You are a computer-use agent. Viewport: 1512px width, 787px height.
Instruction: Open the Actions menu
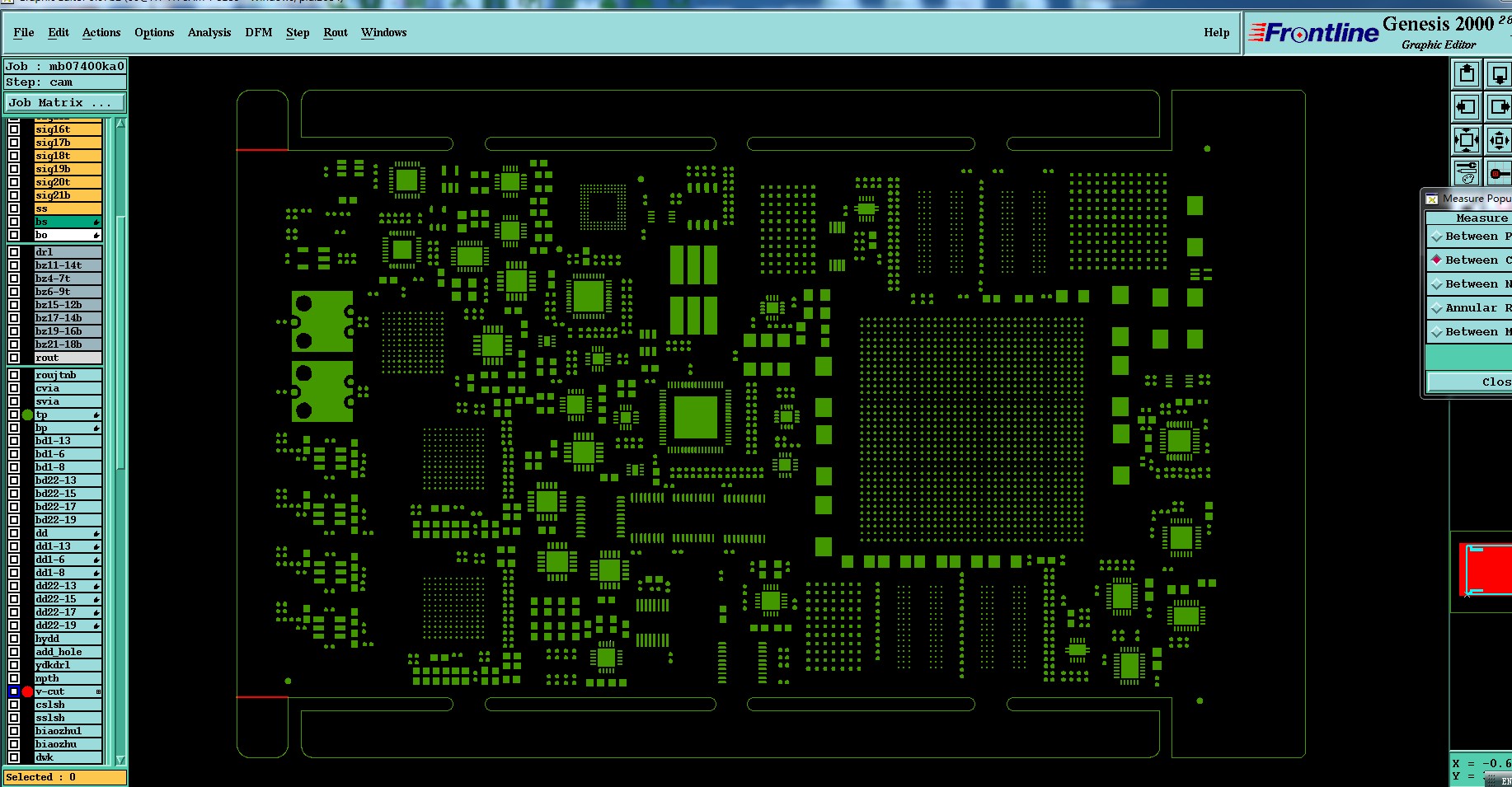tap(101, 32)
